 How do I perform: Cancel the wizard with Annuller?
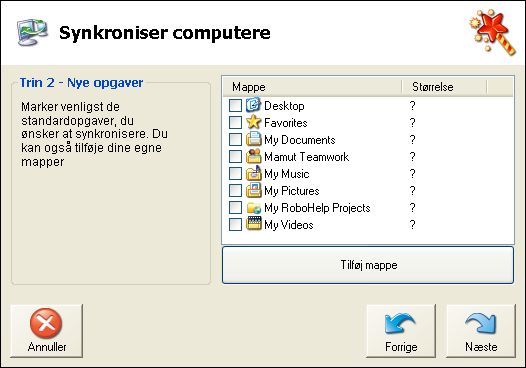coord(47,331)
